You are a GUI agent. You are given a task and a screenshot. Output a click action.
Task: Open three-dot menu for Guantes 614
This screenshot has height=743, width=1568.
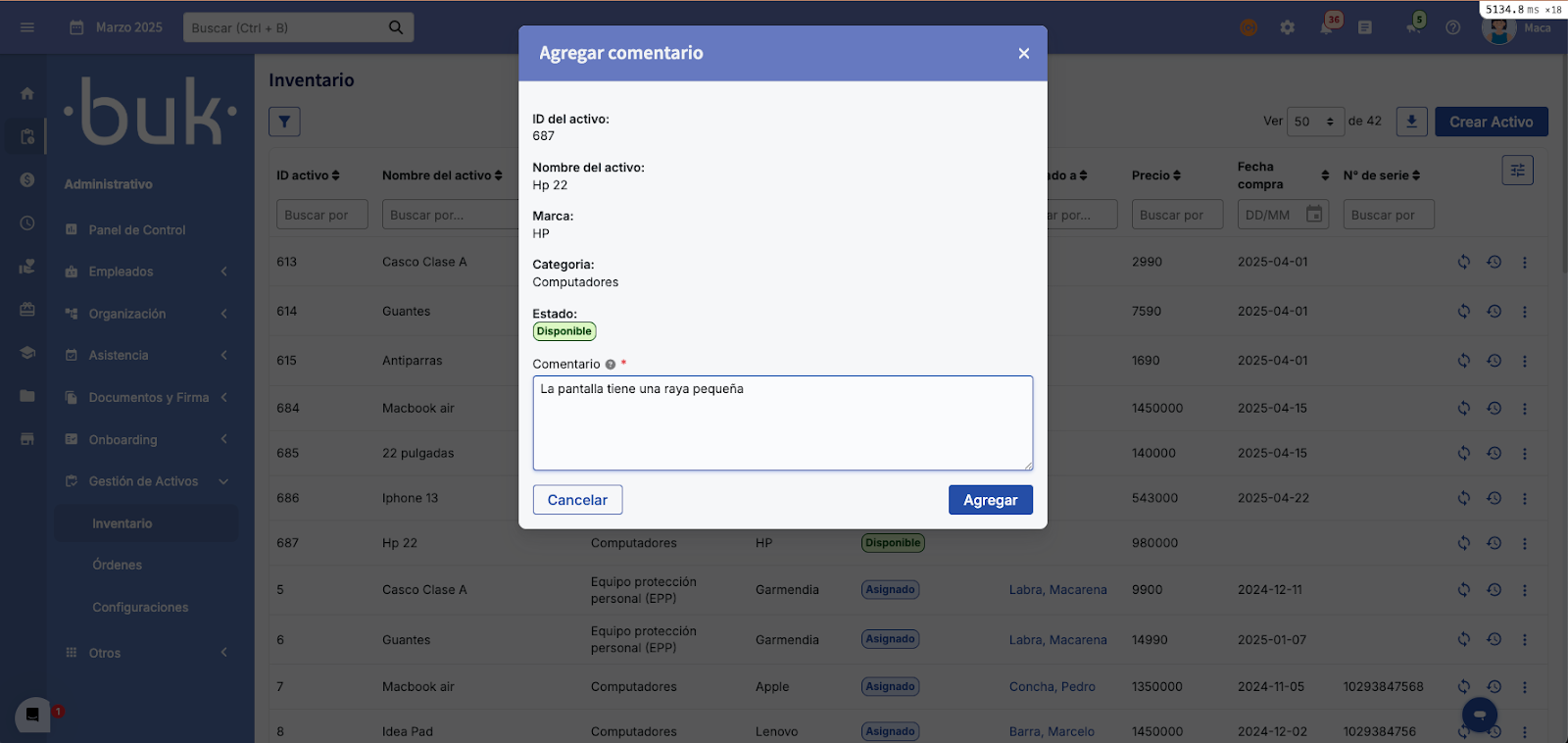pyautogui.click(x=1524, y=312)
